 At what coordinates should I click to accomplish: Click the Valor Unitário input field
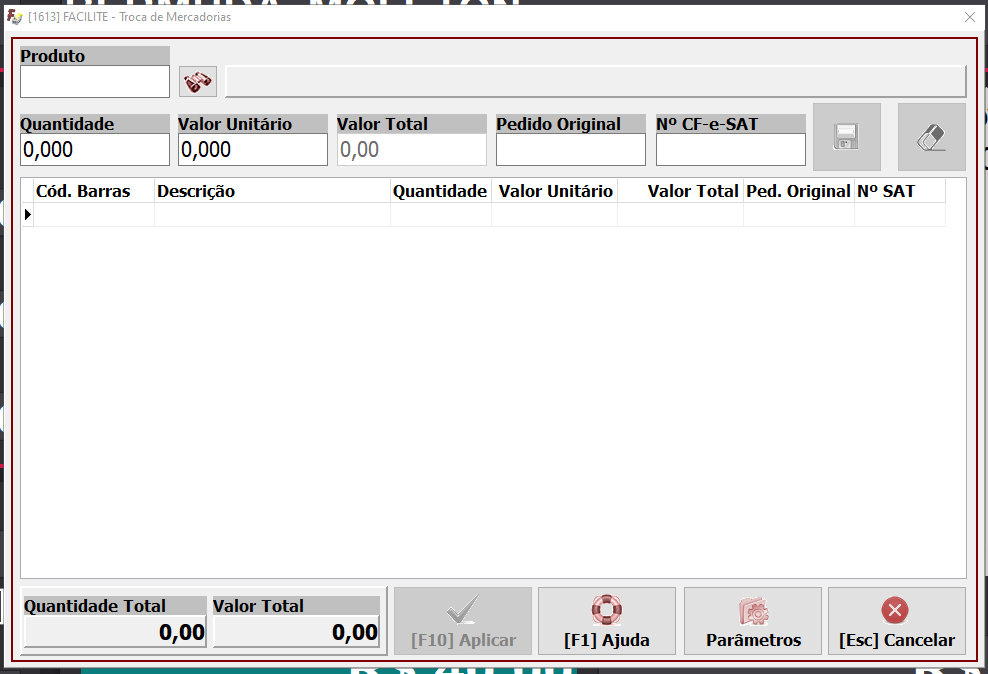tap(253, 150)
